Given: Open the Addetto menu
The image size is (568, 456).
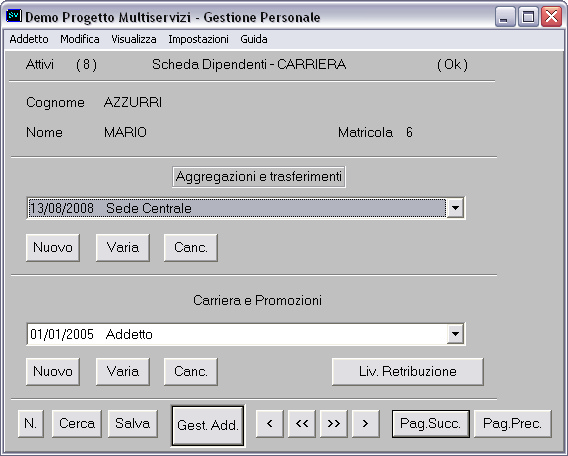Looking at the screenshot, I should (29, 39).
